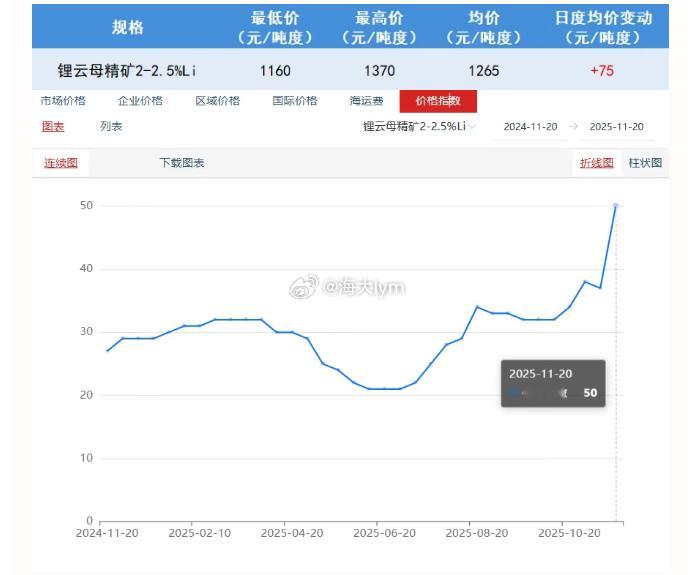Click the 锂云母精矿2-2.5%Li row name
The height and width of the screenshot is (575, 698).
126,71
